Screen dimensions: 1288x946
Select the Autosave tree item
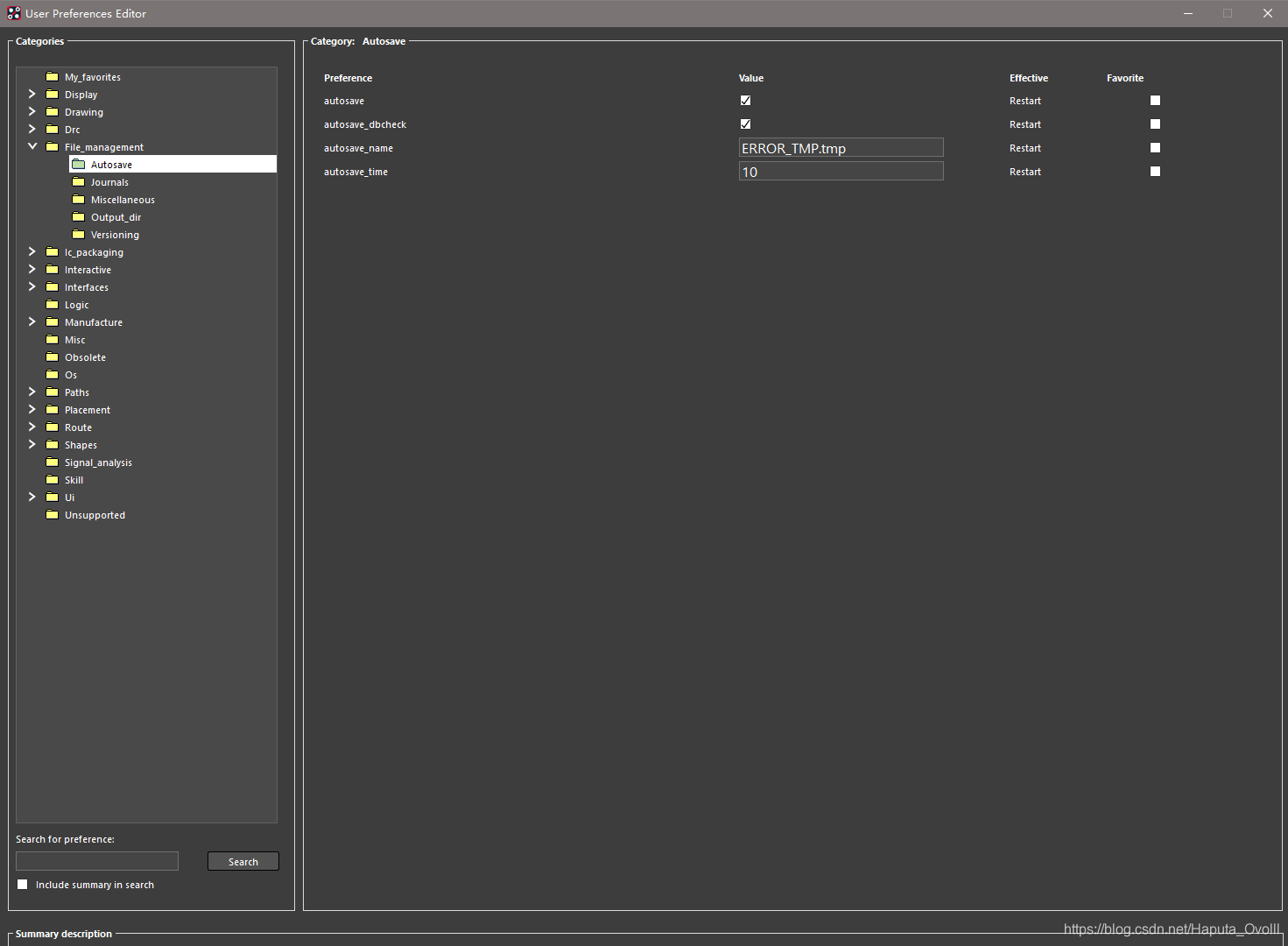pos(173,165)
